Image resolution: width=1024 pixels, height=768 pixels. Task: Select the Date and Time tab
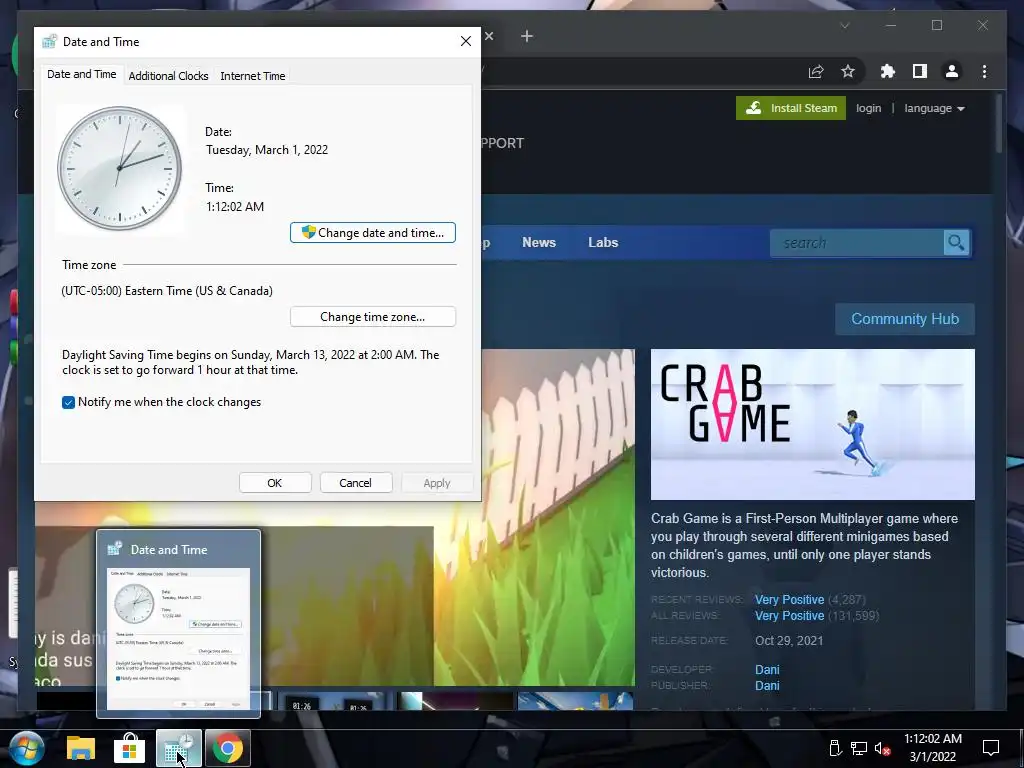pyautogui.click(x=82, y=74)
